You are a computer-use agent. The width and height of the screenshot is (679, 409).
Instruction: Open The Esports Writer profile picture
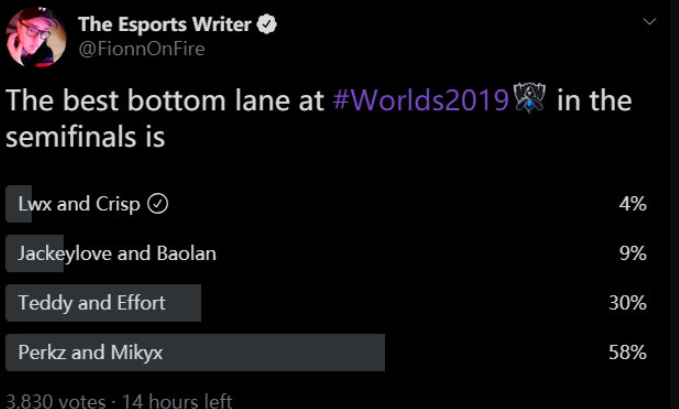36,37
